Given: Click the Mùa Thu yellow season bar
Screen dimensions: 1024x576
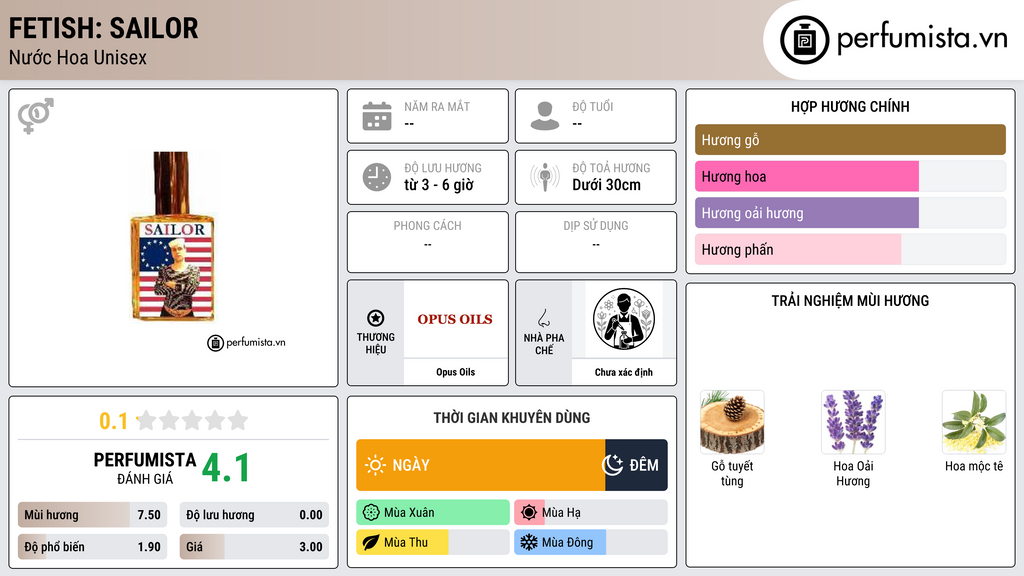Looking at the screenshot, I should tap(433, 542).
